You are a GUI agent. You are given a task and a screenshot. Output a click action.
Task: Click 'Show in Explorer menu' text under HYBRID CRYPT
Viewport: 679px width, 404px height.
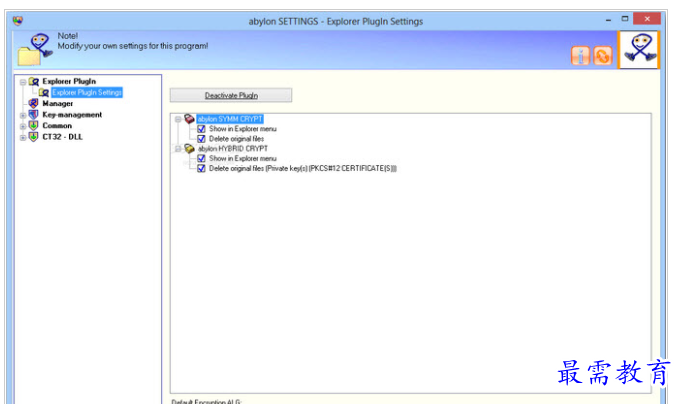coord(243,158)
